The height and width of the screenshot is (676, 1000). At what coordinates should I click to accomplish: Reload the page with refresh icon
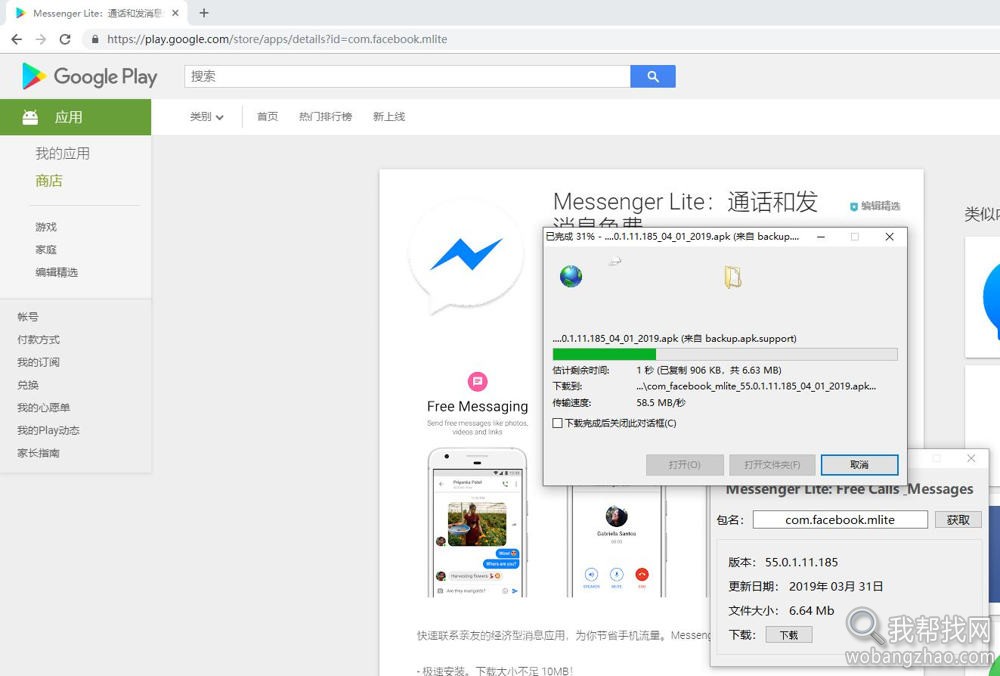click(65, 39)
